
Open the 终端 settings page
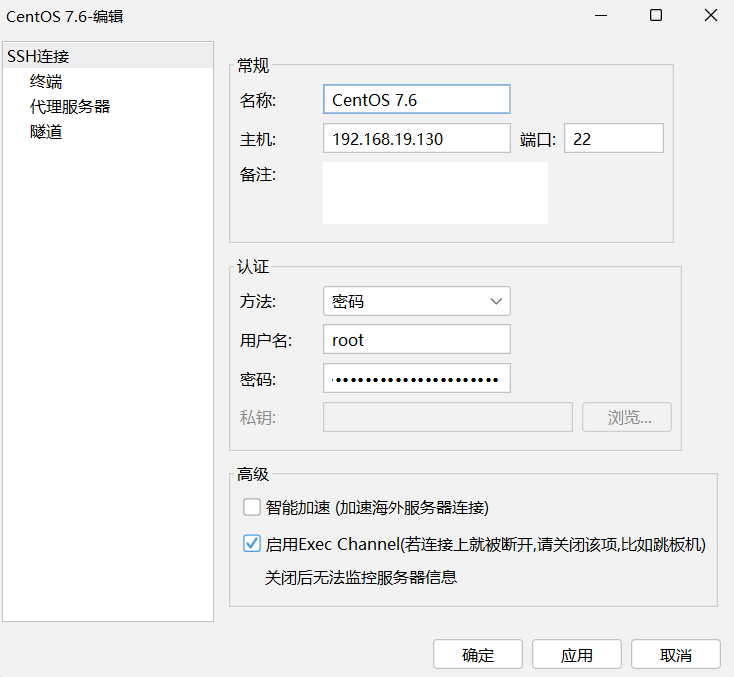pos(46,81)
